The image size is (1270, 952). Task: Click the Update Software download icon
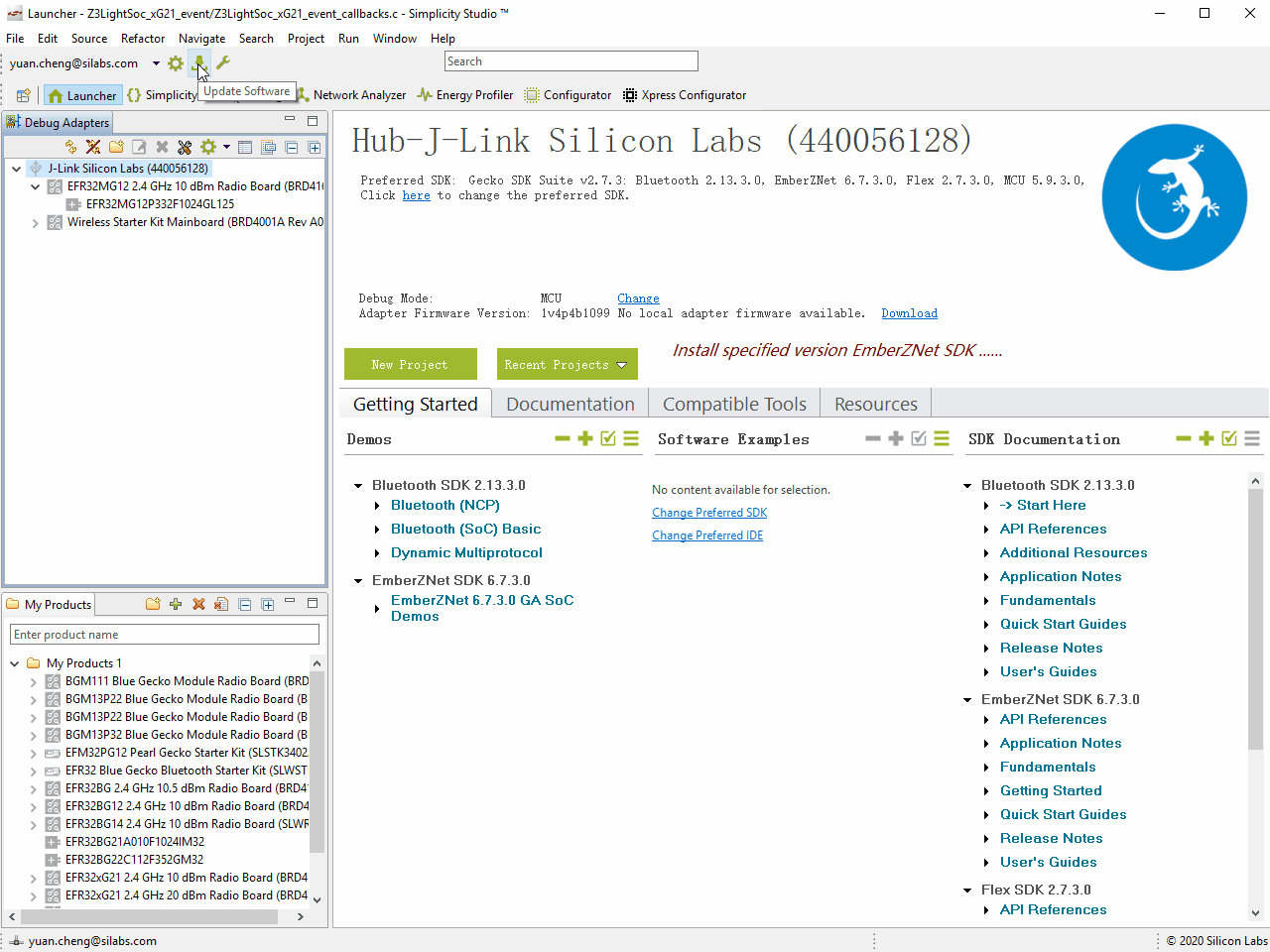tap(199, 63)
